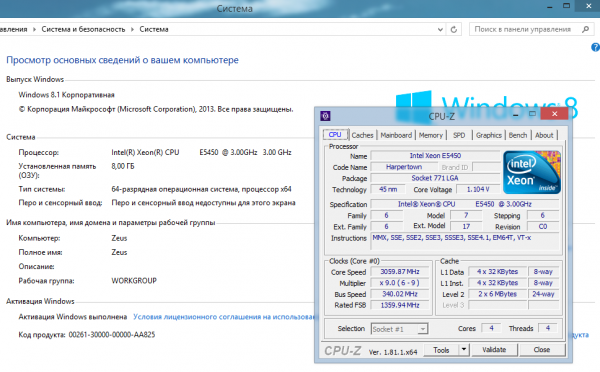600x372 pixels.
Task: Click the Rated FSB value 1359.94 MHz
Action: click(399, 305)
